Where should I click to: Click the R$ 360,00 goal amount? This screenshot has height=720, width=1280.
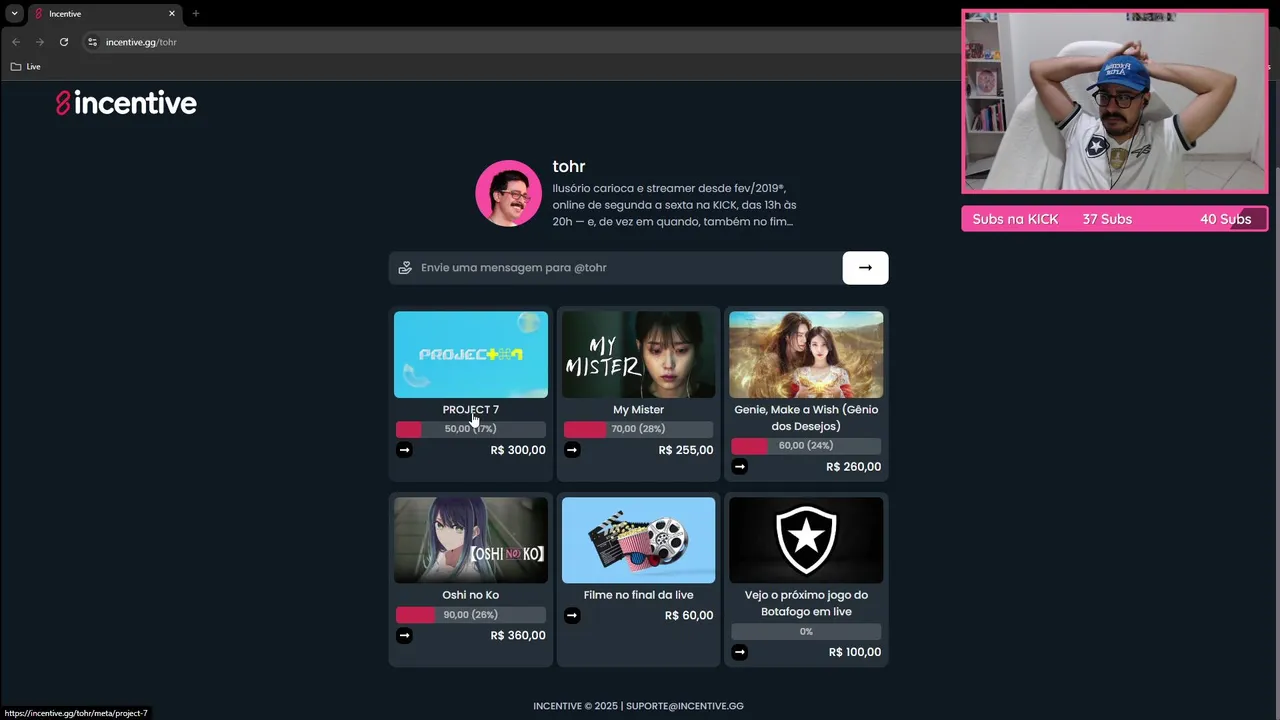(x=518, y=635)
